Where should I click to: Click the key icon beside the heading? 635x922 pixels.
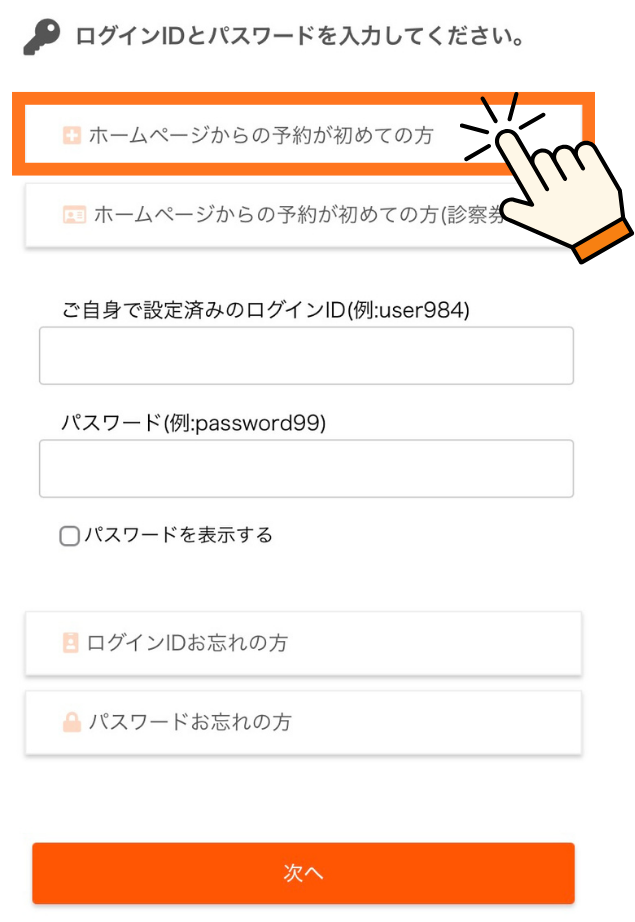[43, 38]
